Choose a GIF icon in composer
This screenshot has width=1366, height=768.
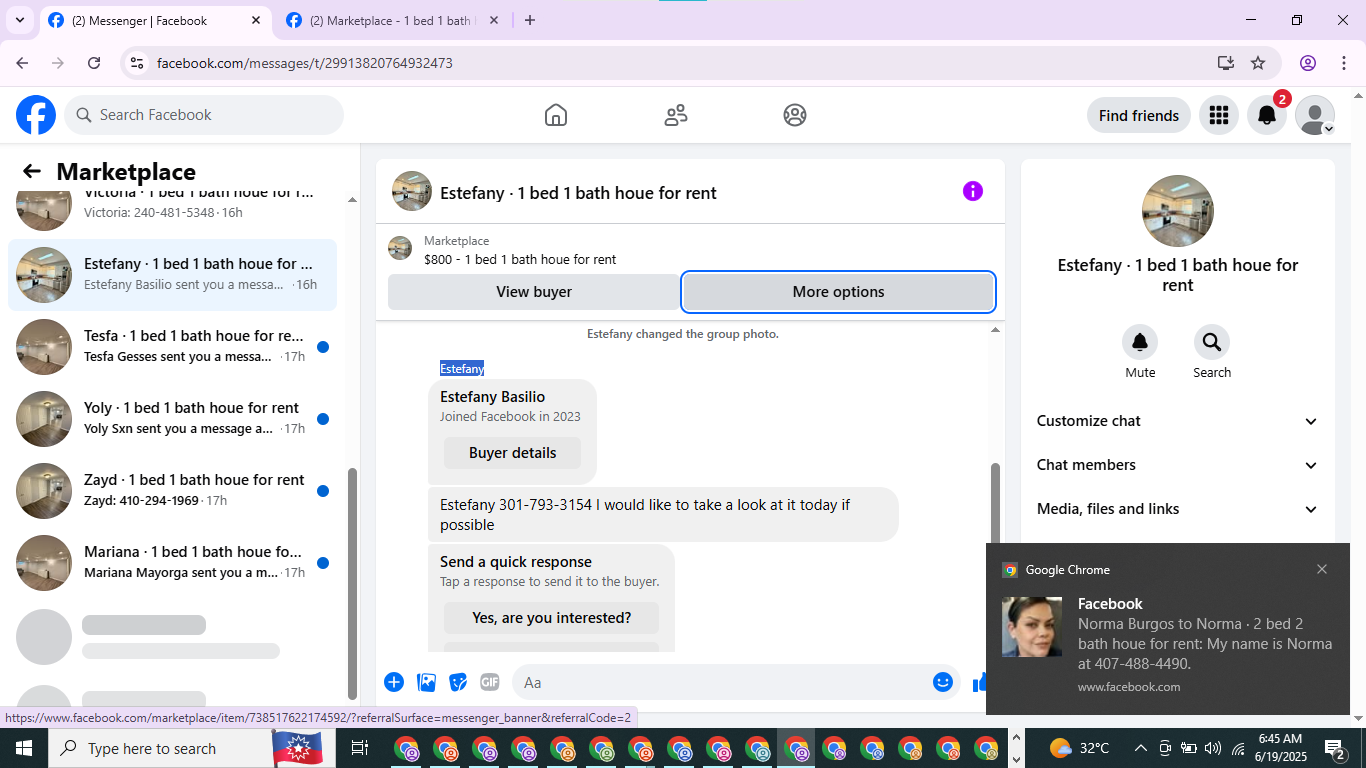490,682
